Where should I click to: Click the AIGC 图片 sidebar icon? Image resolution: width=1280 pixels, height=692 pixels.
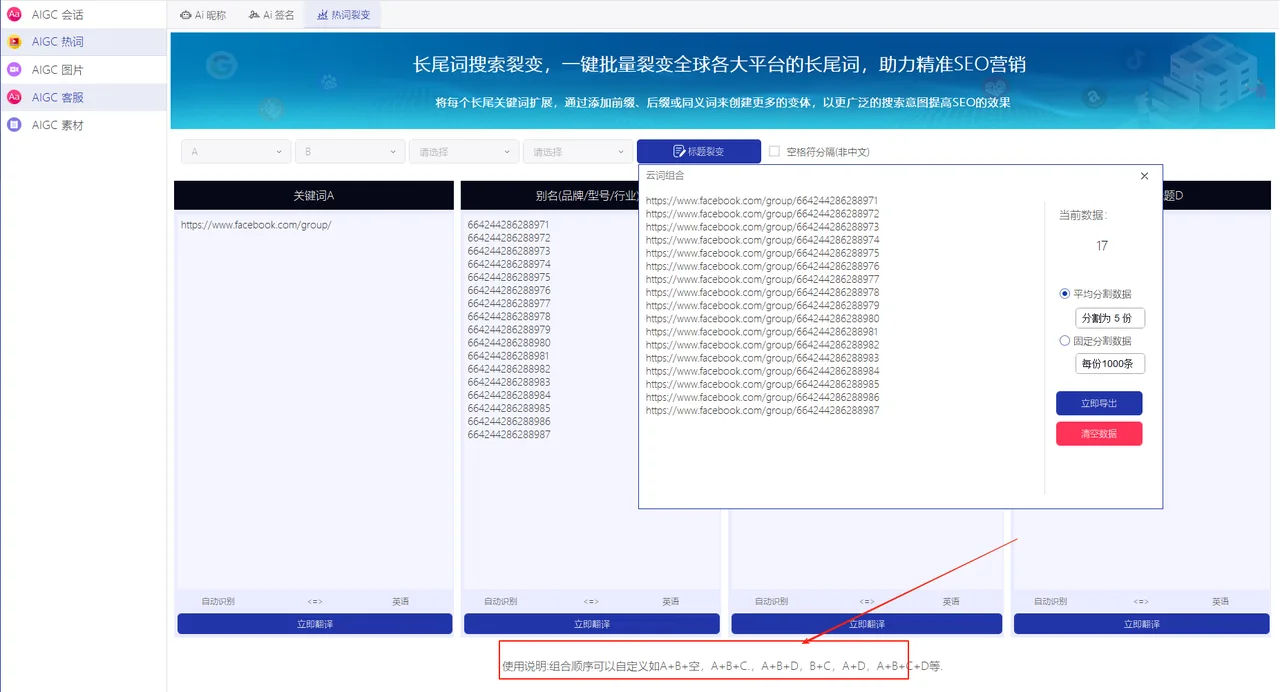point(14,70)
